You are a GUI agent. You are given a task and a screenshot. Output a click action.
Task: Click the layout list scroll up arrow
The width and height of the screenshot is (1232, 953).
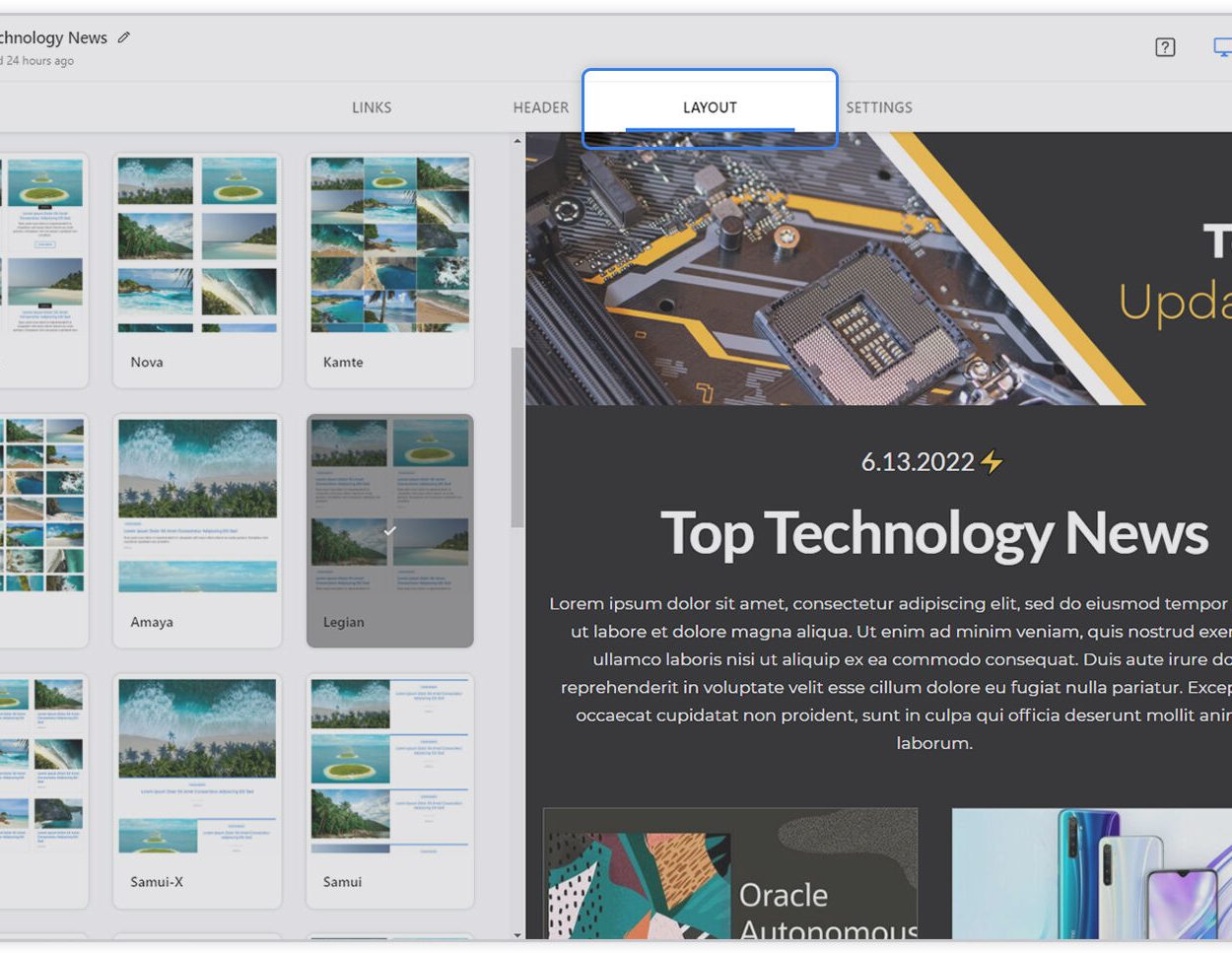[x=517, y=141]
